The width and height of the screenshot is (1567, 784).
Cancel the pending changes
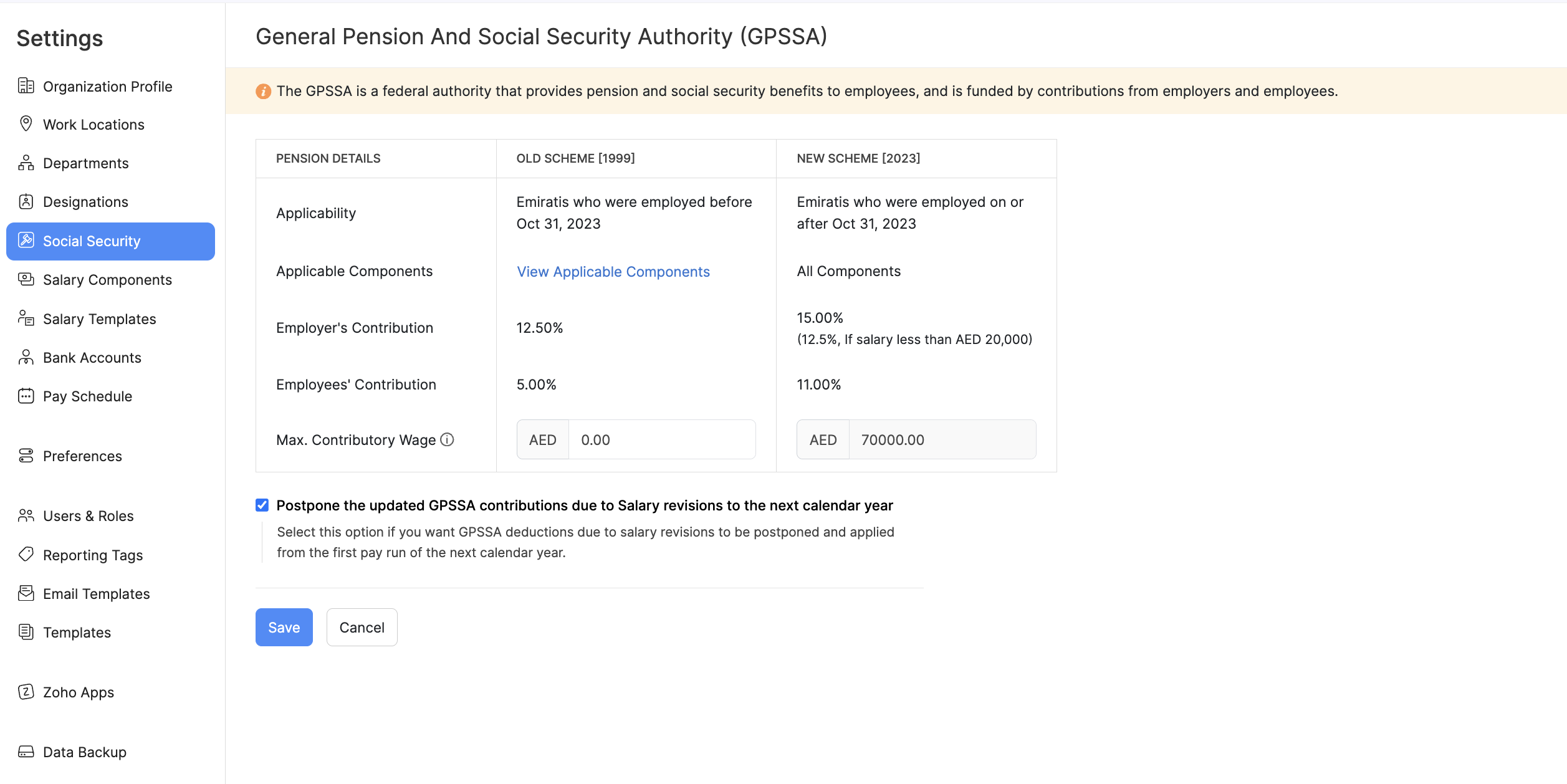[362, 627]
